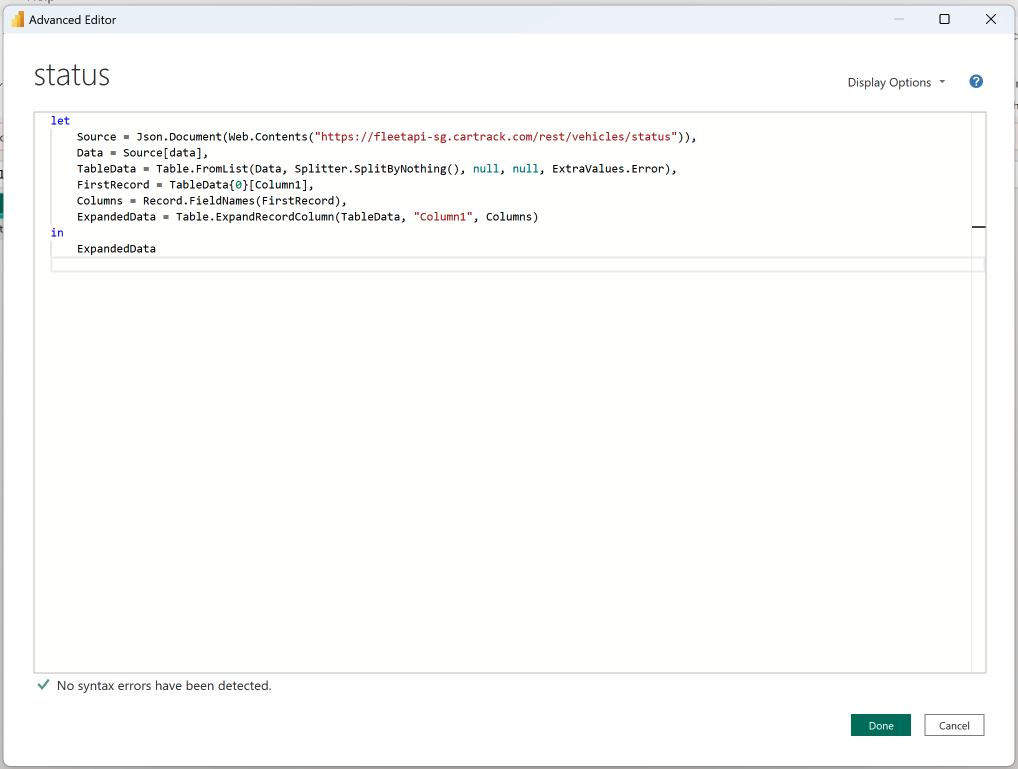Click the scrollbar position marker in editor
This screenshot has height=769, width=1018.
coord(978,227)
